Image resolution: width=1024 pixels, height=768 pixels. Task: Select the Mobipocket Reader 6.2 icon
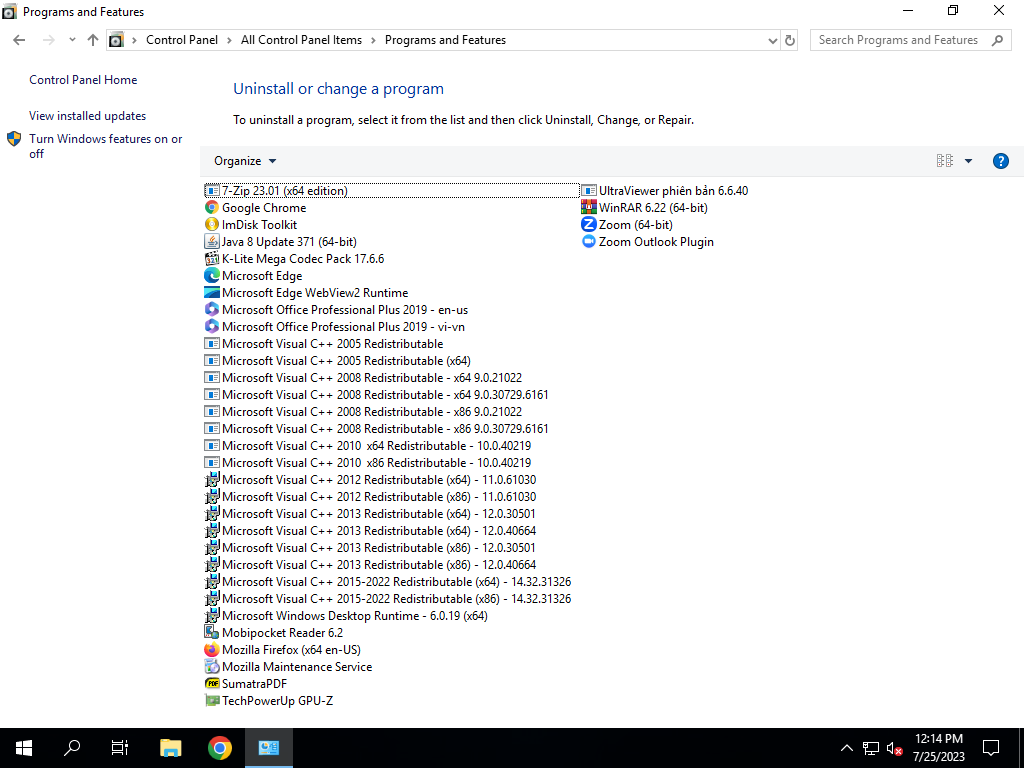212,632
